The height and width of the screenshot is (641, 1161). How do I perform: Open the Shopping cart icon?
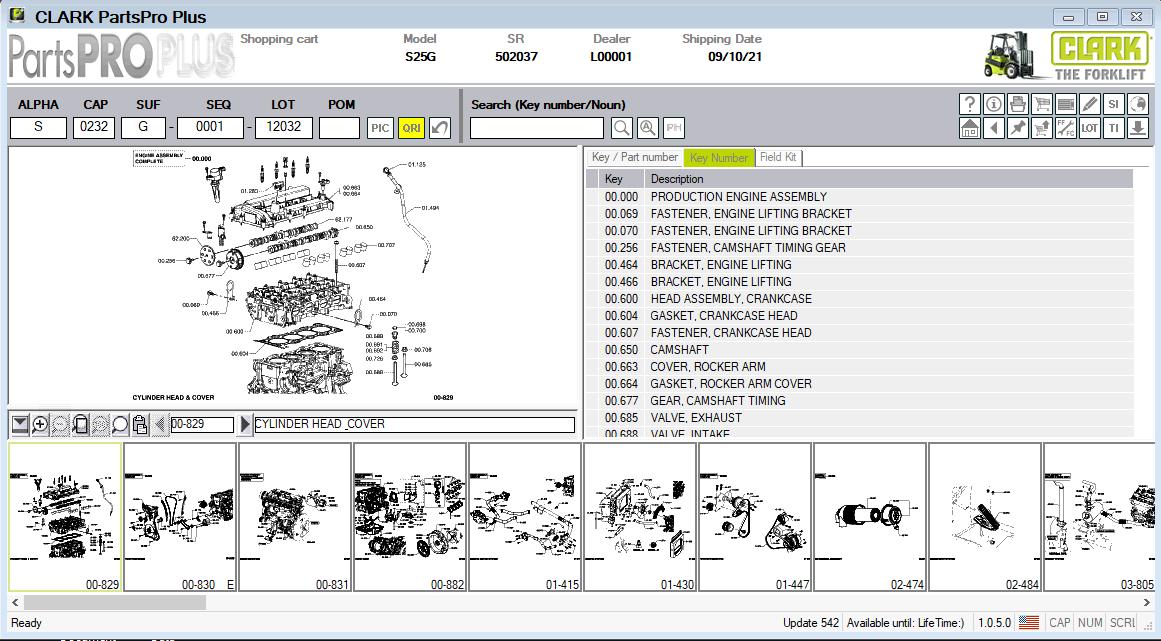coord(1042,103)
